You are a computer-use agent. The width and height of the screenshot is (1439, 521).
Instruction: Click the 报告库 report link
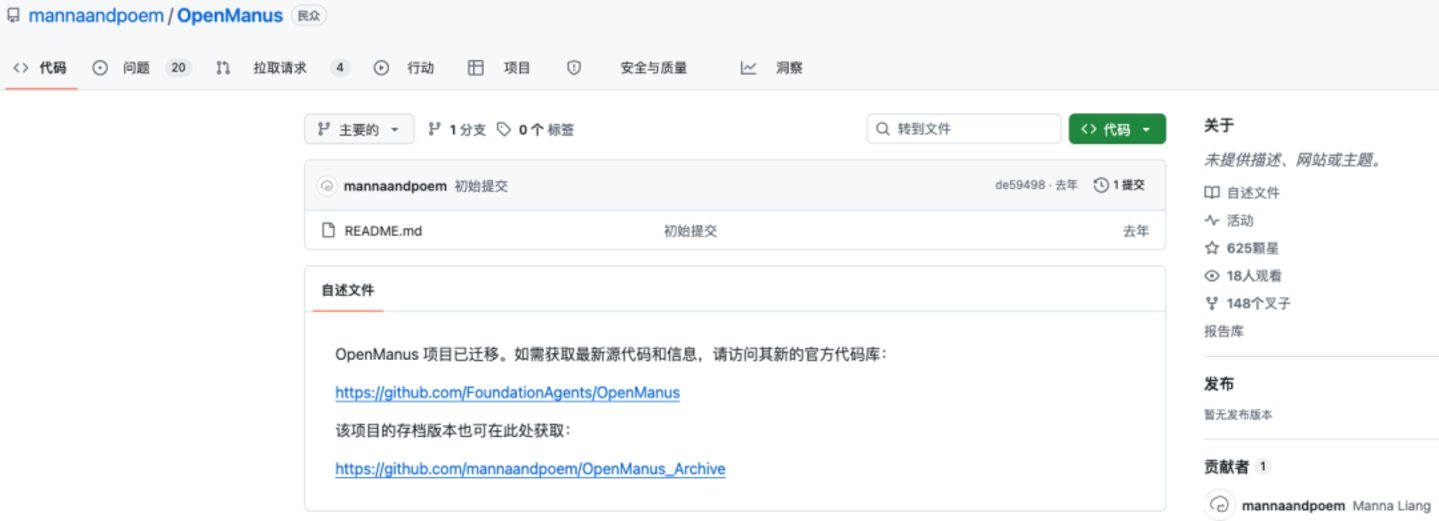1224,331
